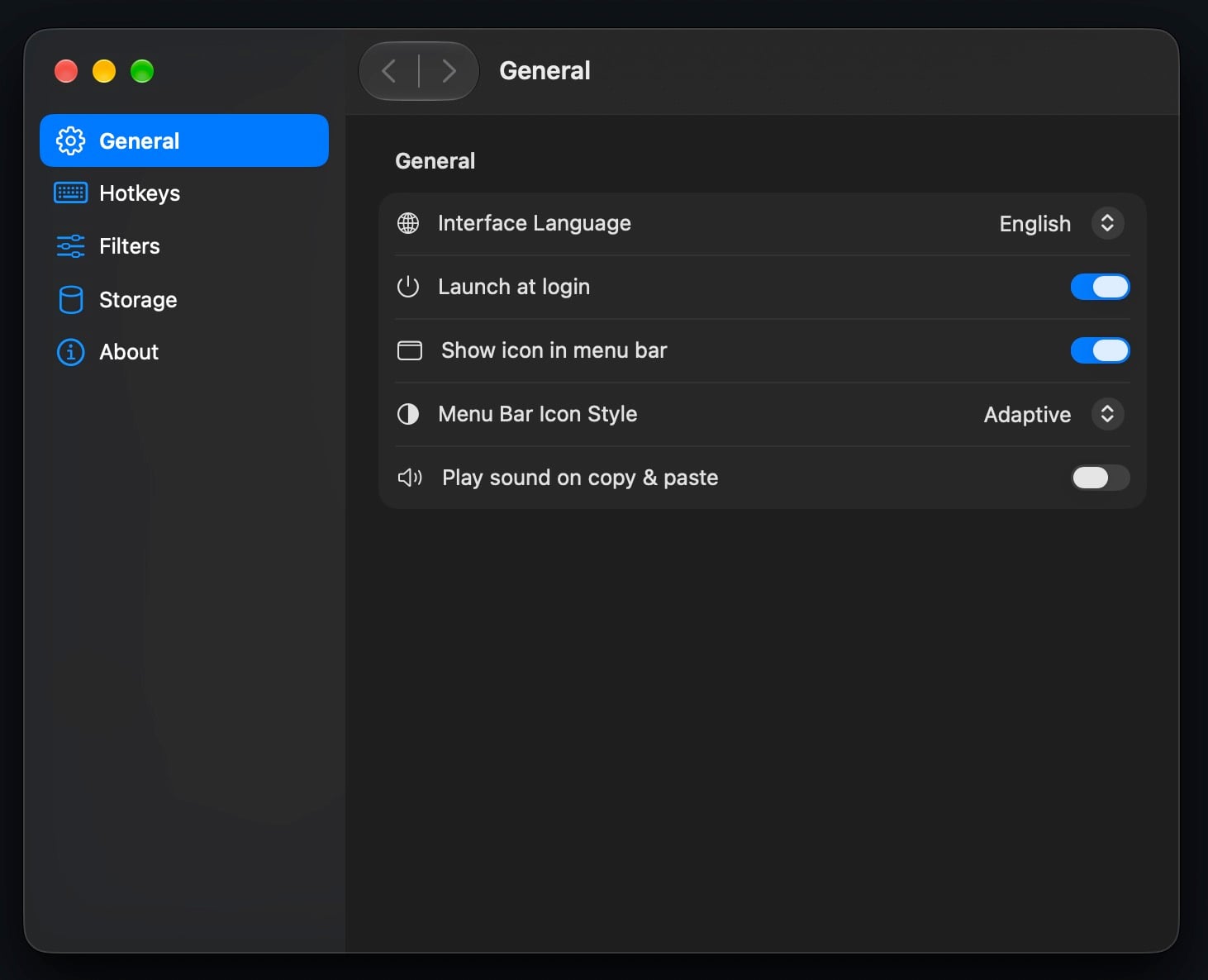Go forward with the right chevron
The height and width of the screenshot is (980, 1208).
[x=449, y=71]
